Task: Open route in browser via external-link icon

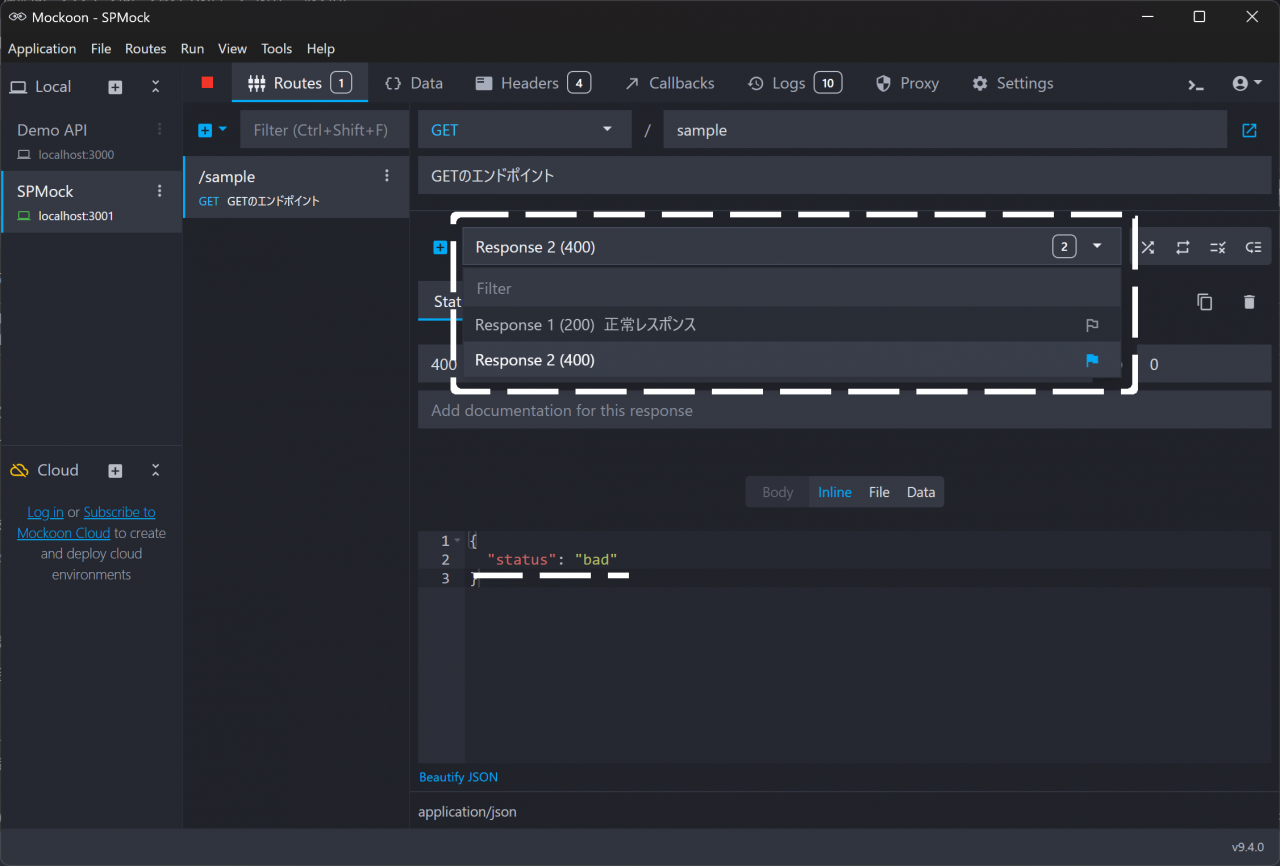Action: click(1249, 130)
